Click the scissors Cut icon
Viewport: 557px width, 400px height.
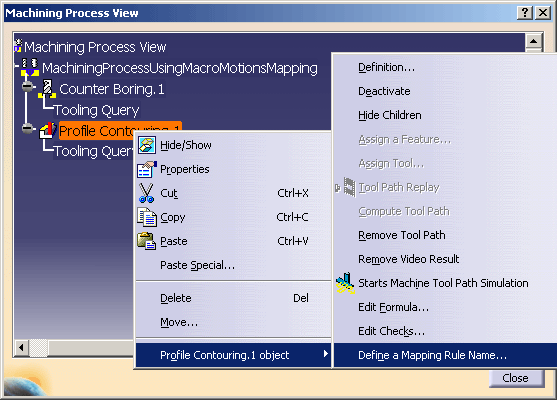[x=146, y=193]
